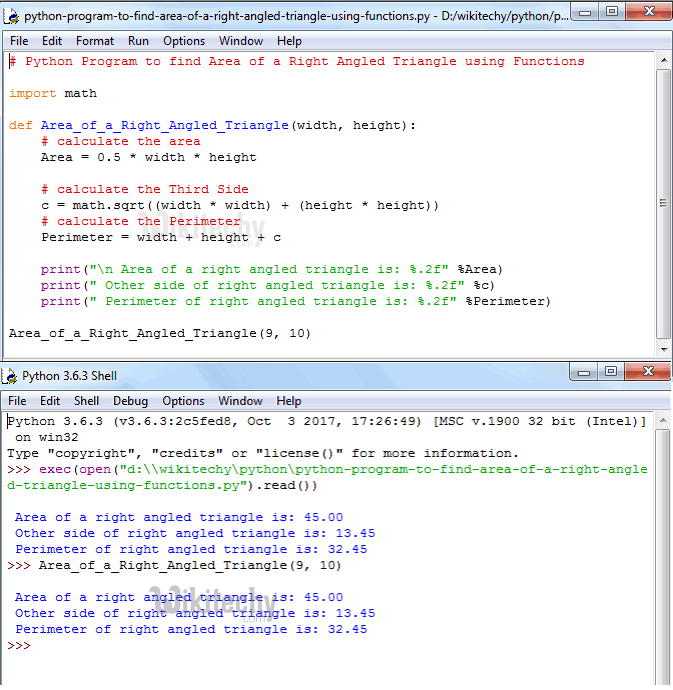Open the Debug menu in the Python Shell
673x690 pixels.
point(130,401)
